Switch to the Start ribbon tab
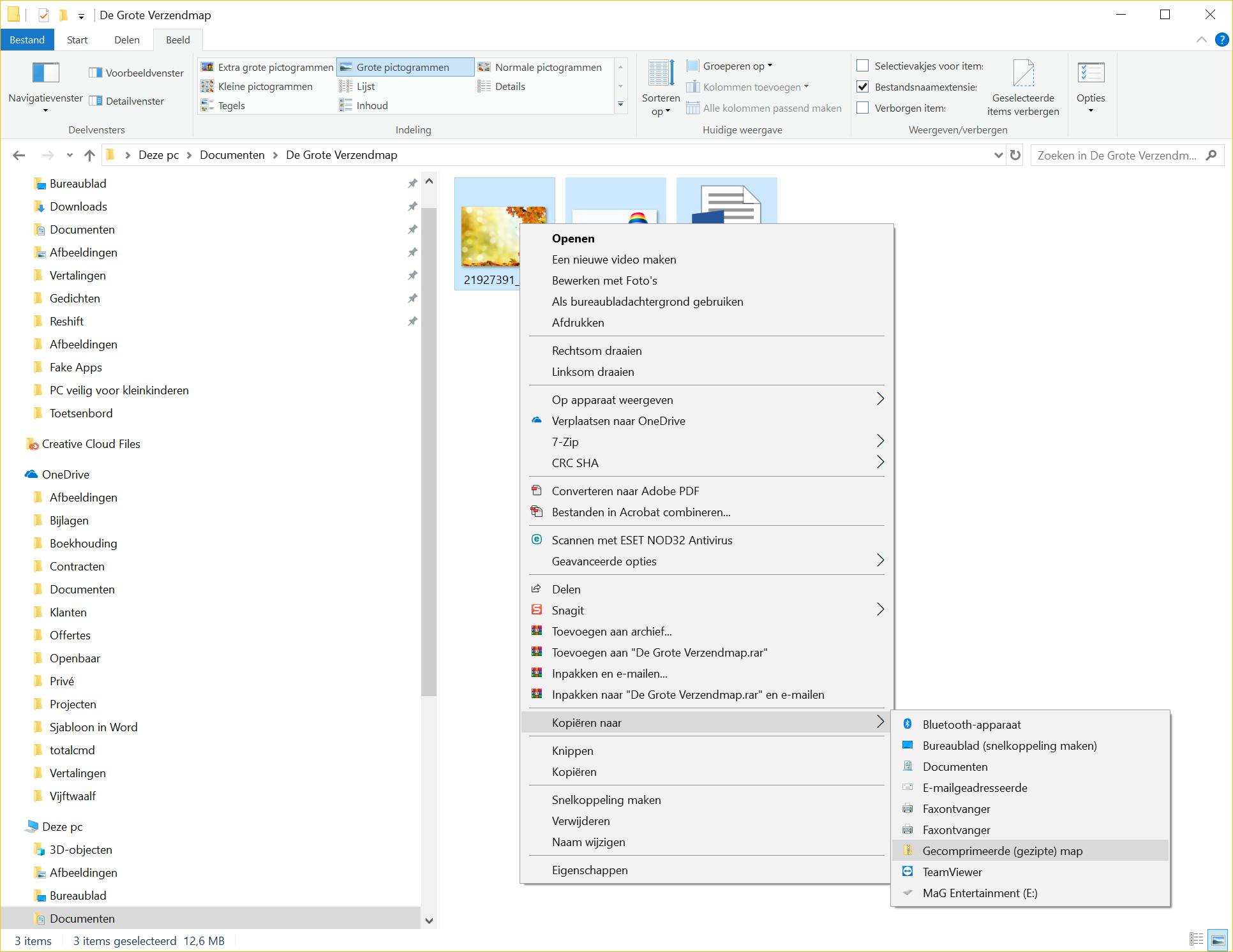Viewport: 1233px width, 952px height. (x=77, y=40)
